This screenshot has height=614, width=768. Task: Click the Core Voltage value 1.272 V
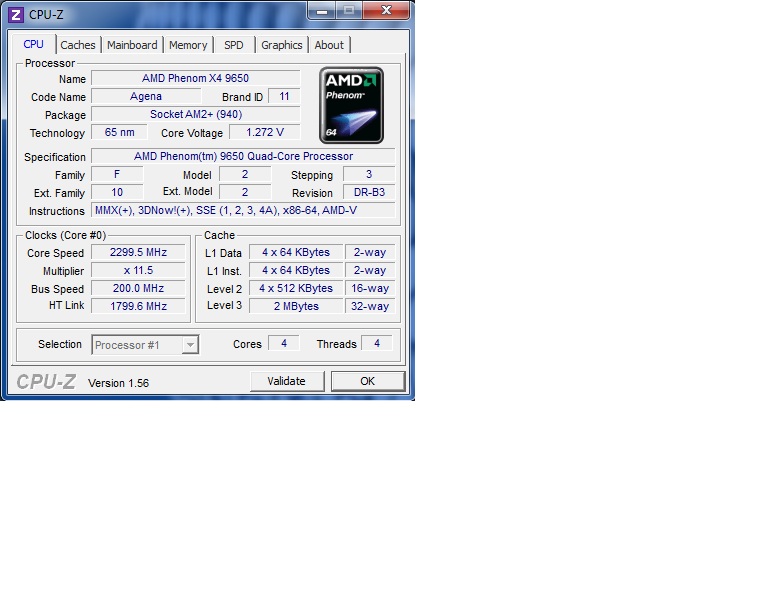coord(265,132)
